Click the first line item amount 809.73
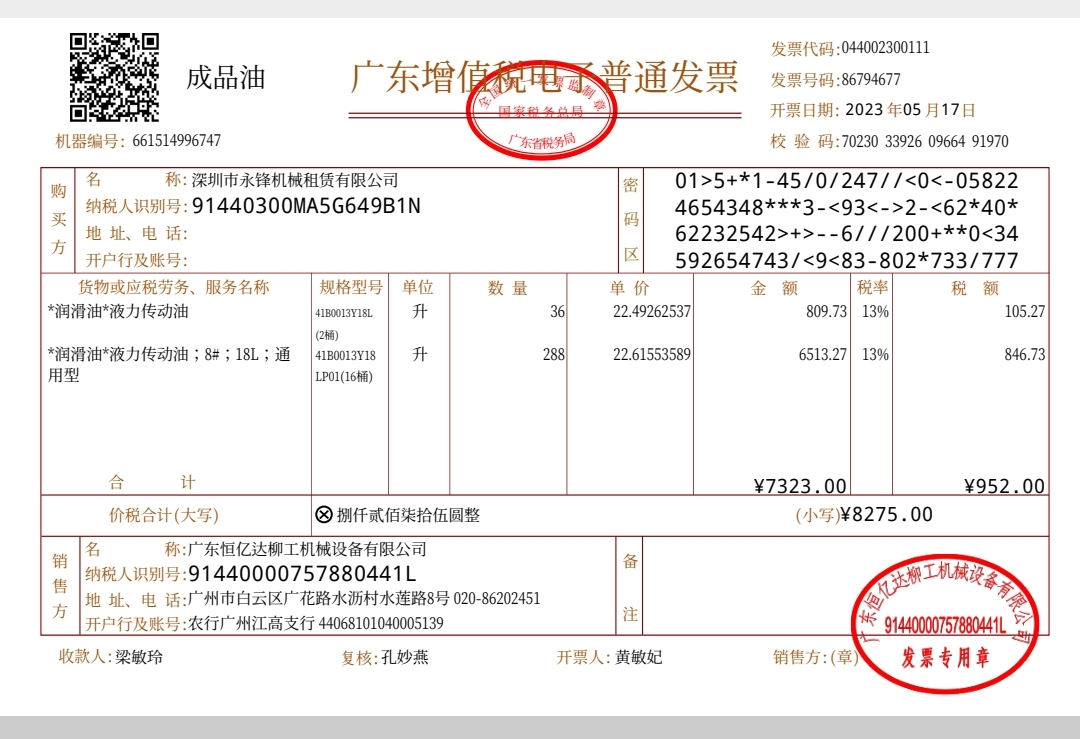This screenshot has height=739, width=1080. click(826, 312)
